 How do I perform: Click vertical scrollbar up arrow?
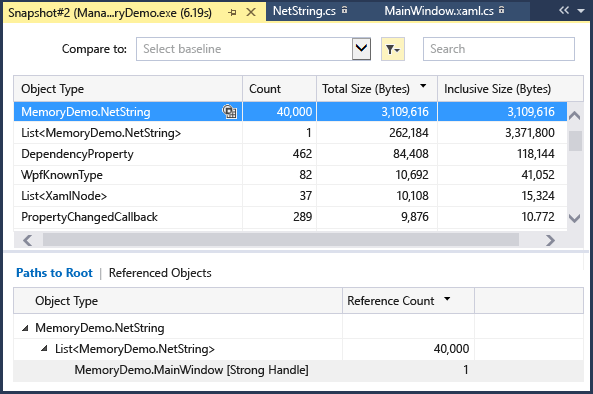coord(575,115)
